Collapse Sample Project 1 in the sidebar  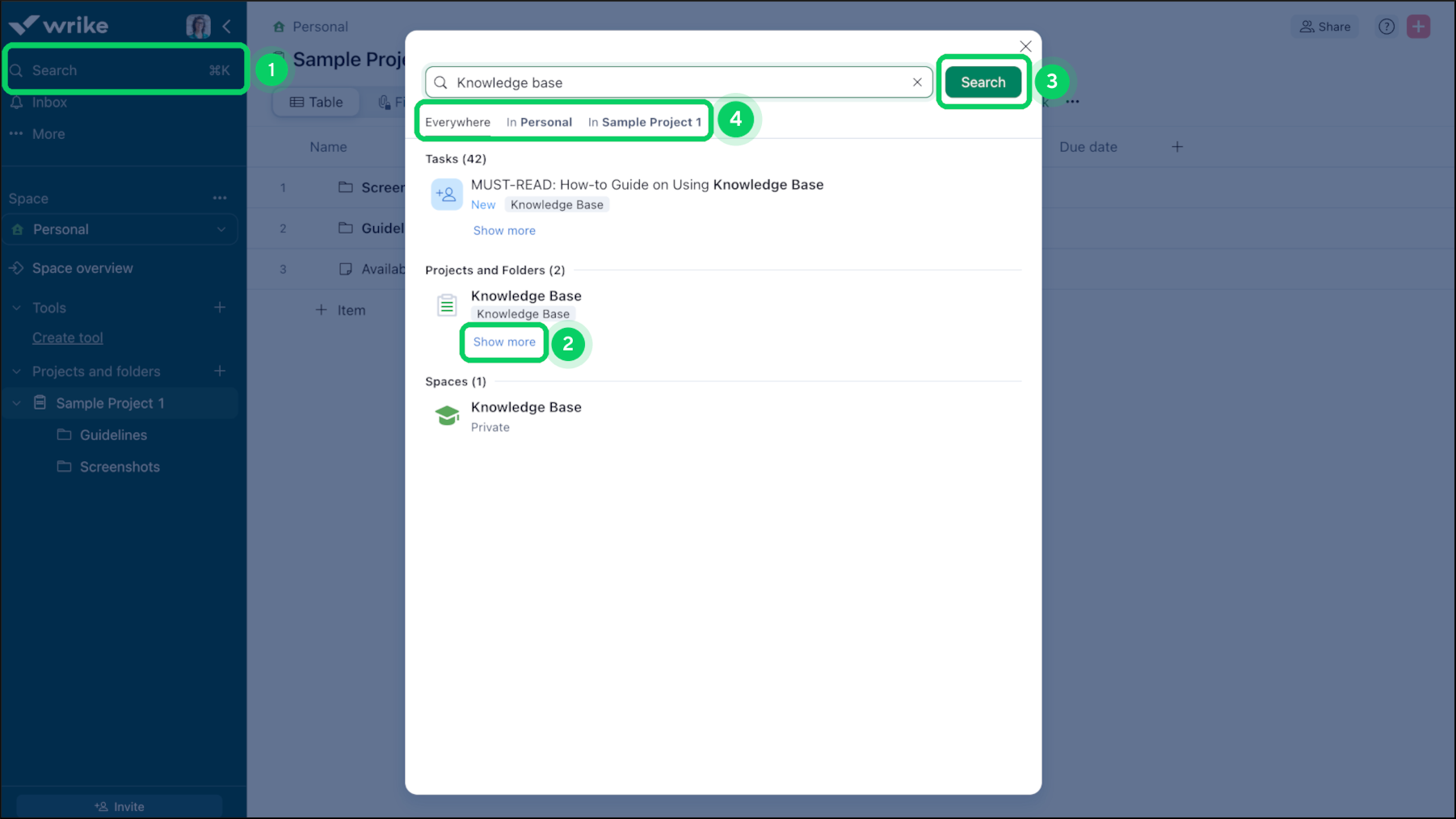[15, 402]
